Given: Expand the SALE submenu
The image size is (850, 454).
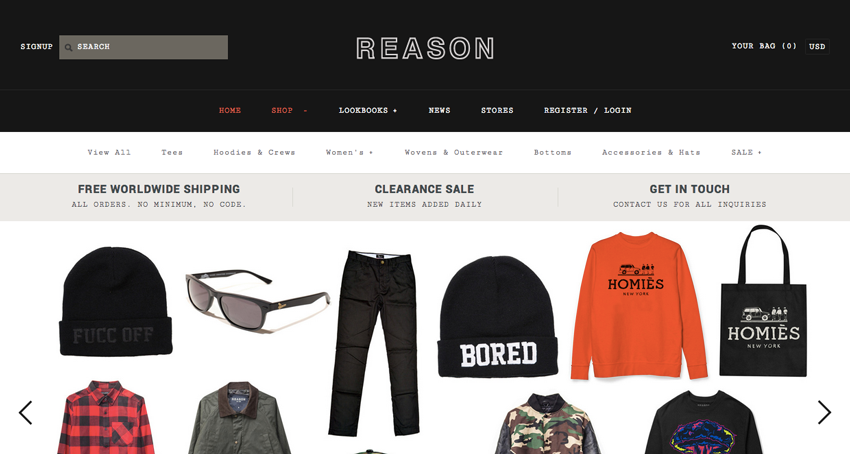Looking at the screenshot, I should tap(746, 152).
